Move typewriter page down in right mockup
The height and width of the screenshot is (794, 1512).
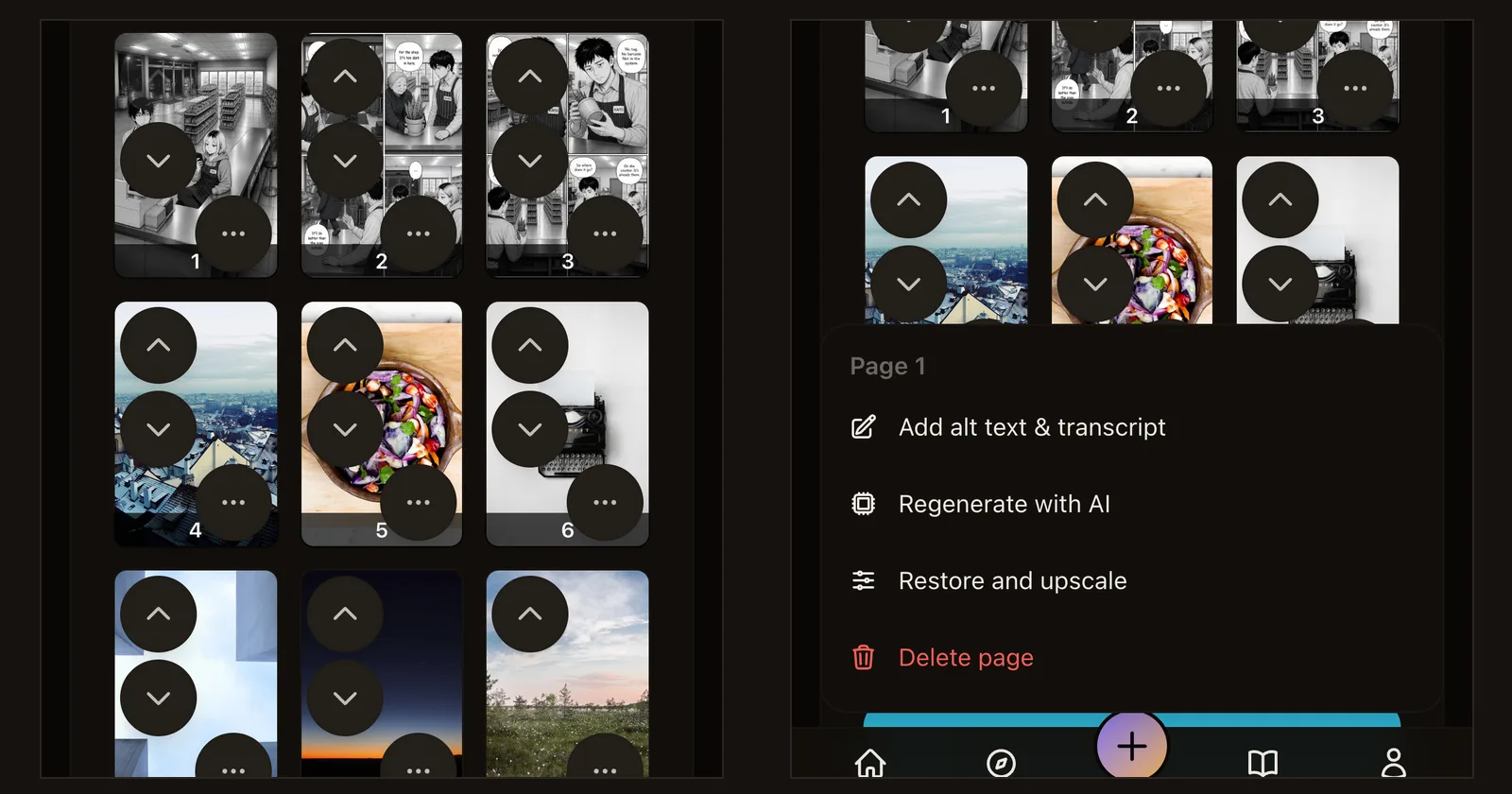1280,284
